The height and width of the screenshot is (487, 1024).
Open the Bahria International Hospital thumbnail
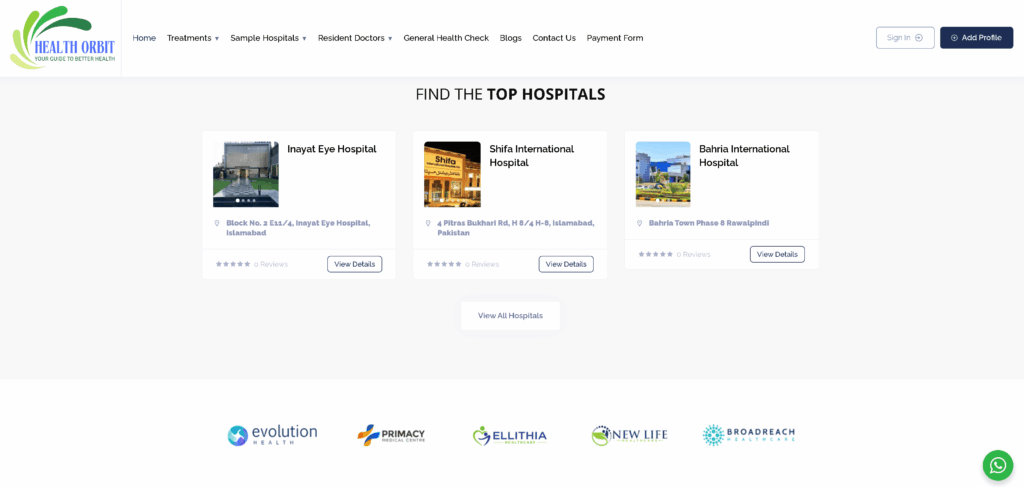tap(663, 174)
